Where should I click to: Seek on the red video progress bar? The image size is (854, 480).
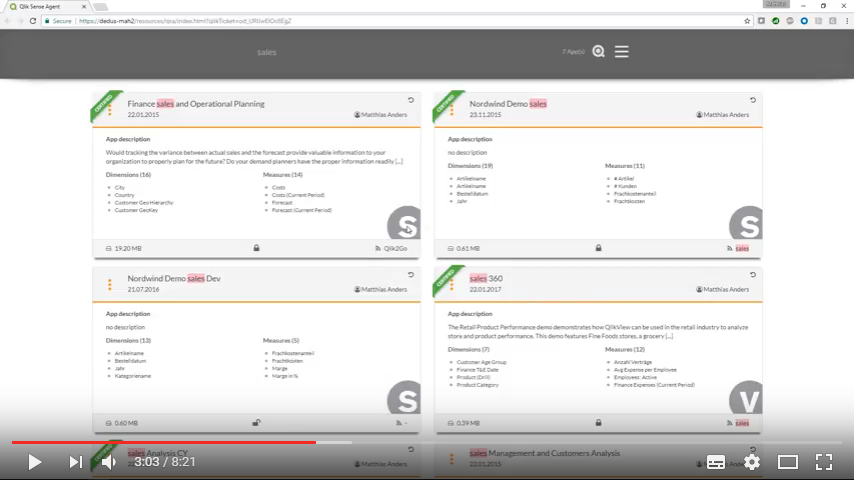163,442
